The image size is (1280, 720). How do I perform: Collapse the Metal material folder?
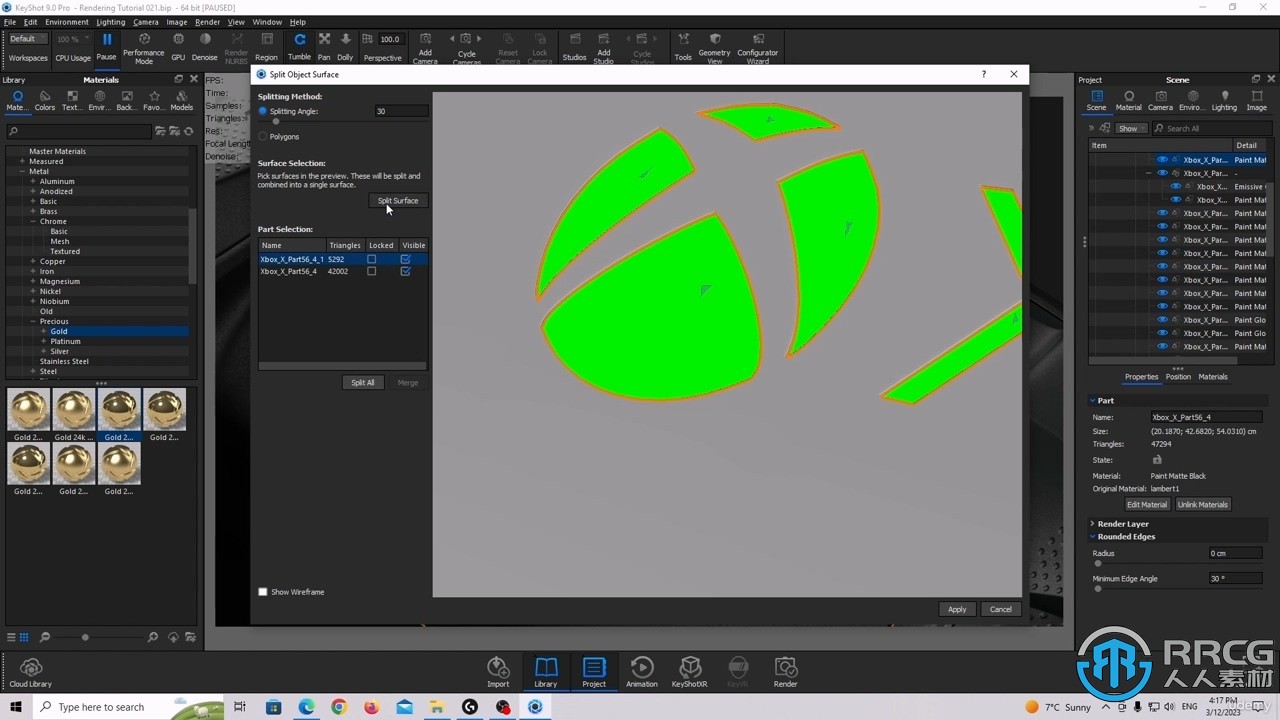pos(22,171)
